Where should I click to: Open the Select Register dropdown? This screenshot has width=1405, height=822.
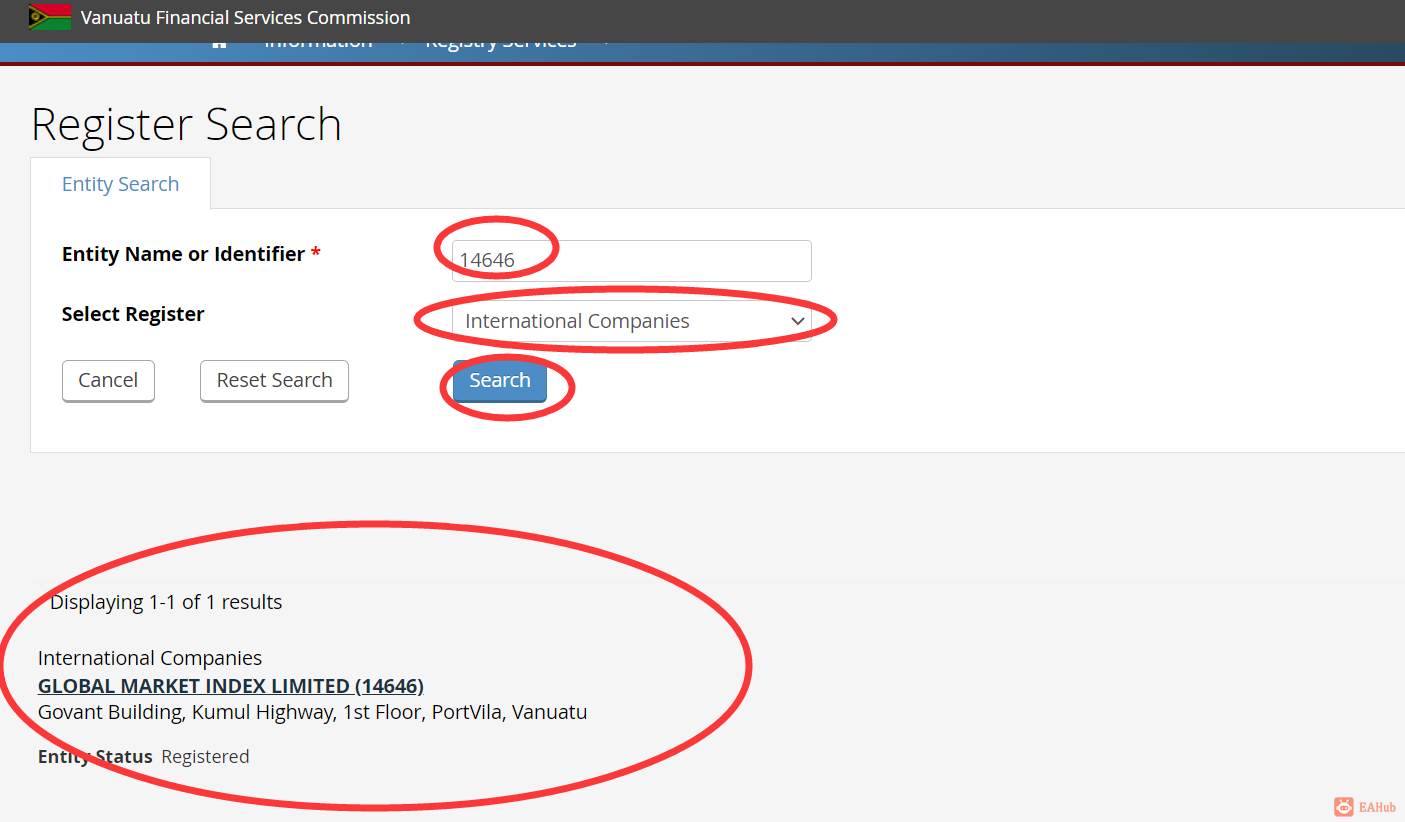pyautogui.click(x=631, y=321)
